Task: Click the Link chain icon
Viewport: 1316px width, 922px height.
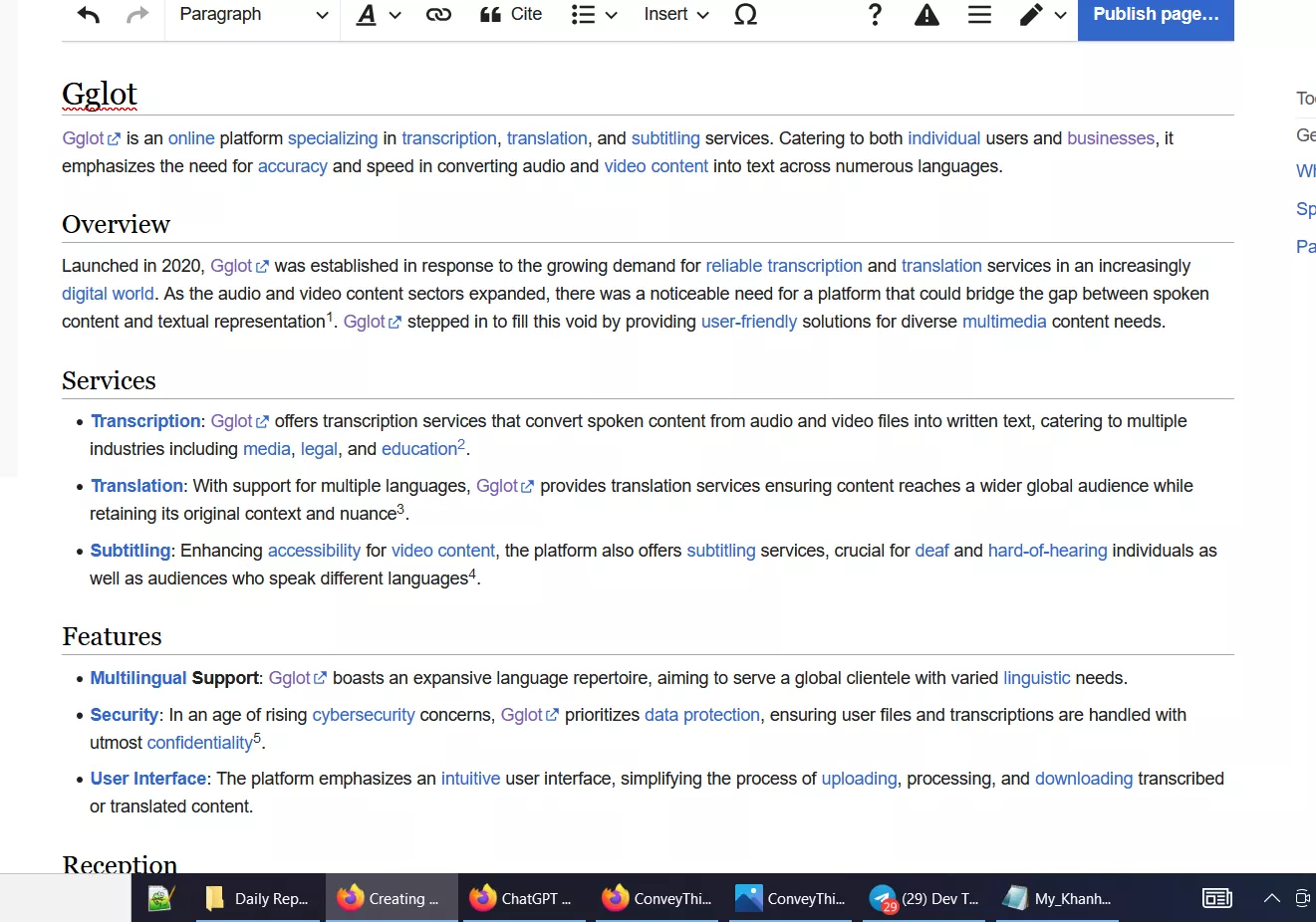Action: (438, 15)
